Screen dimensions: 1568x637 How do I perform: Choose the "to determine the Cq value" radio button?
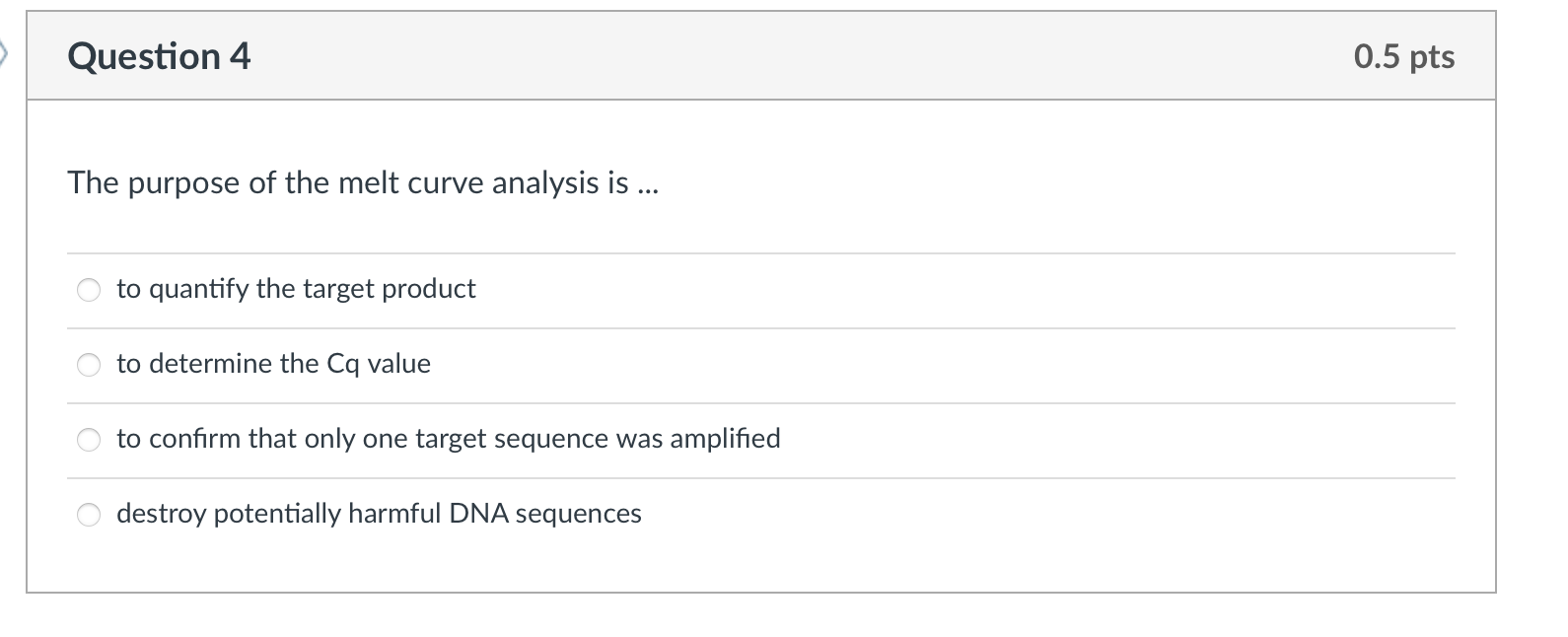(x=89, y=365)
